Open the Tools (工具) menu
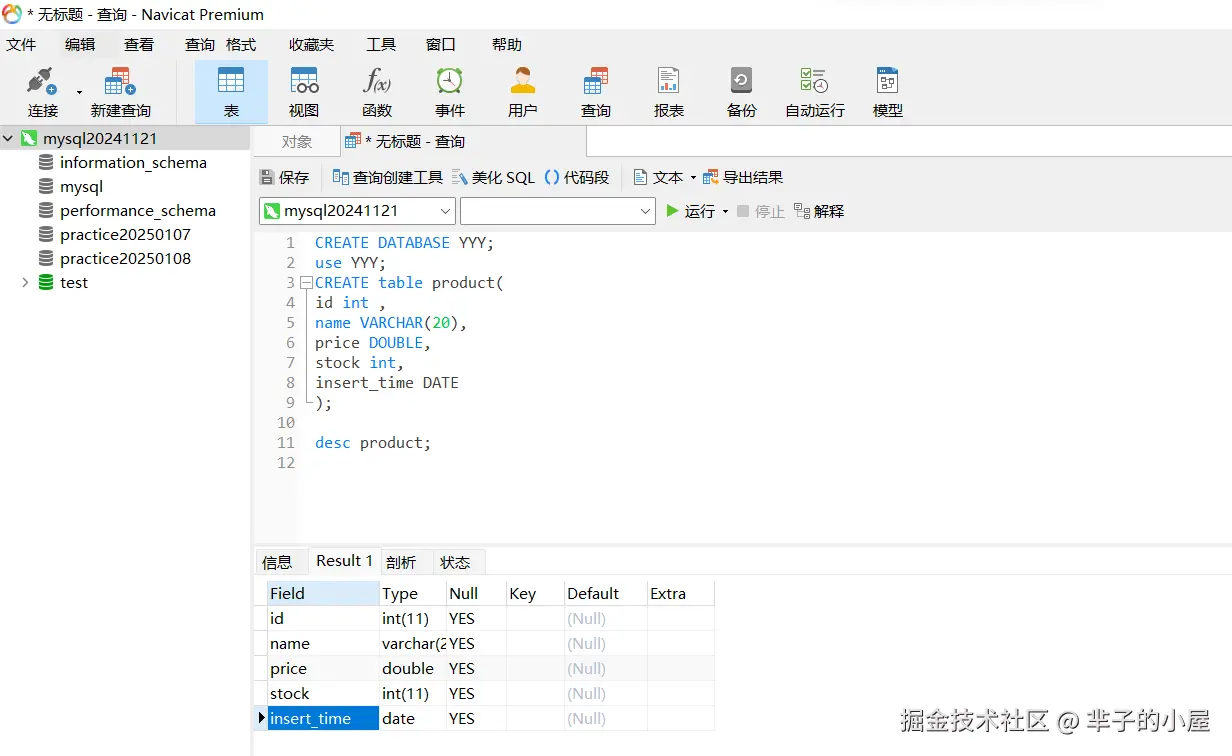This screenshot has width=1232, height=756. 381,44
